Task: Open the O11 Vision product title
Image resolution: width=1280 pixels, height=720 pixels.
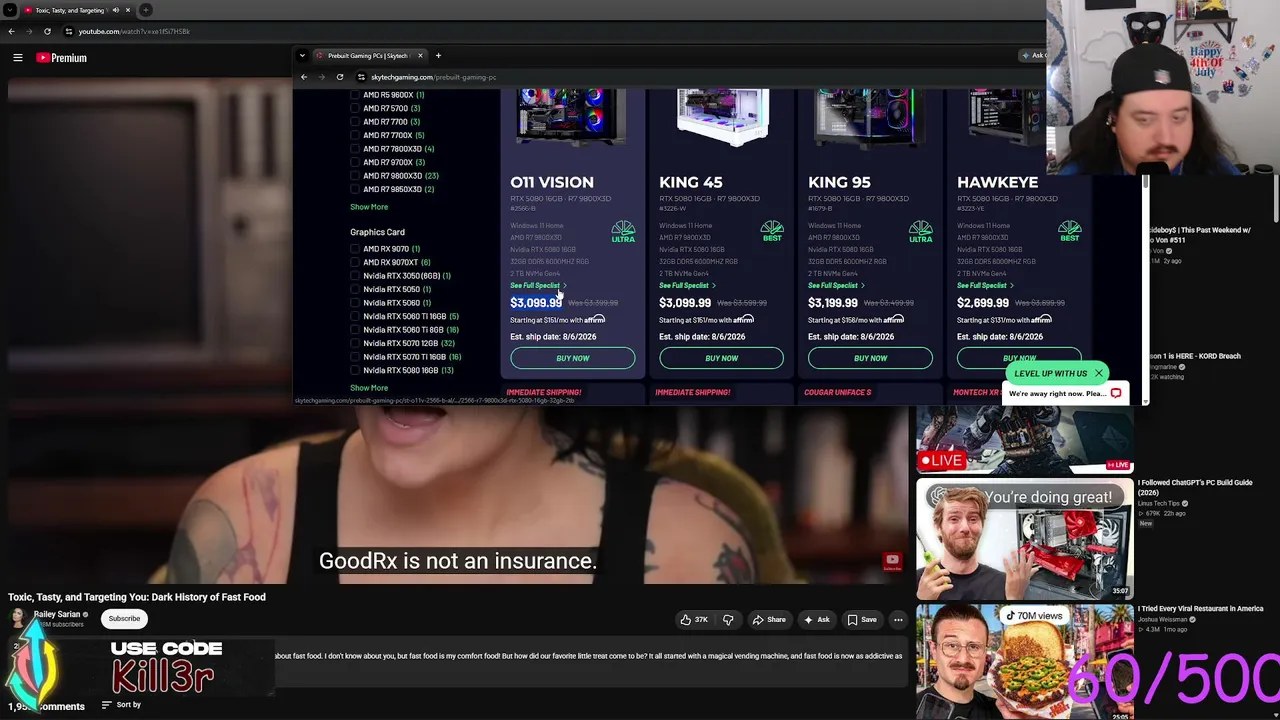Action: click(x=552, y=182)
